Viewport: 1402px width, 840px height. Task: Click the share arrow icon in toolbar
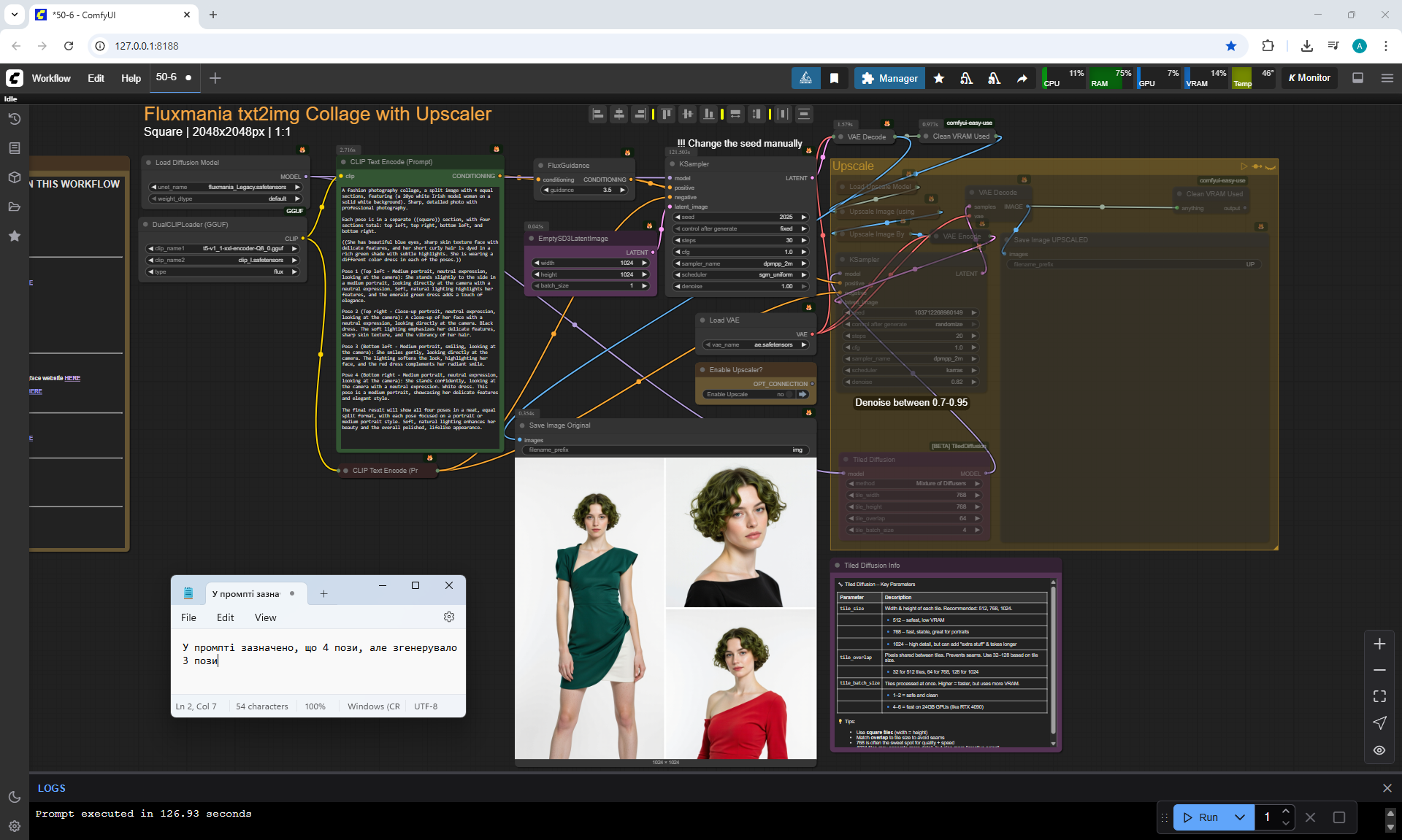point(1022,78)
